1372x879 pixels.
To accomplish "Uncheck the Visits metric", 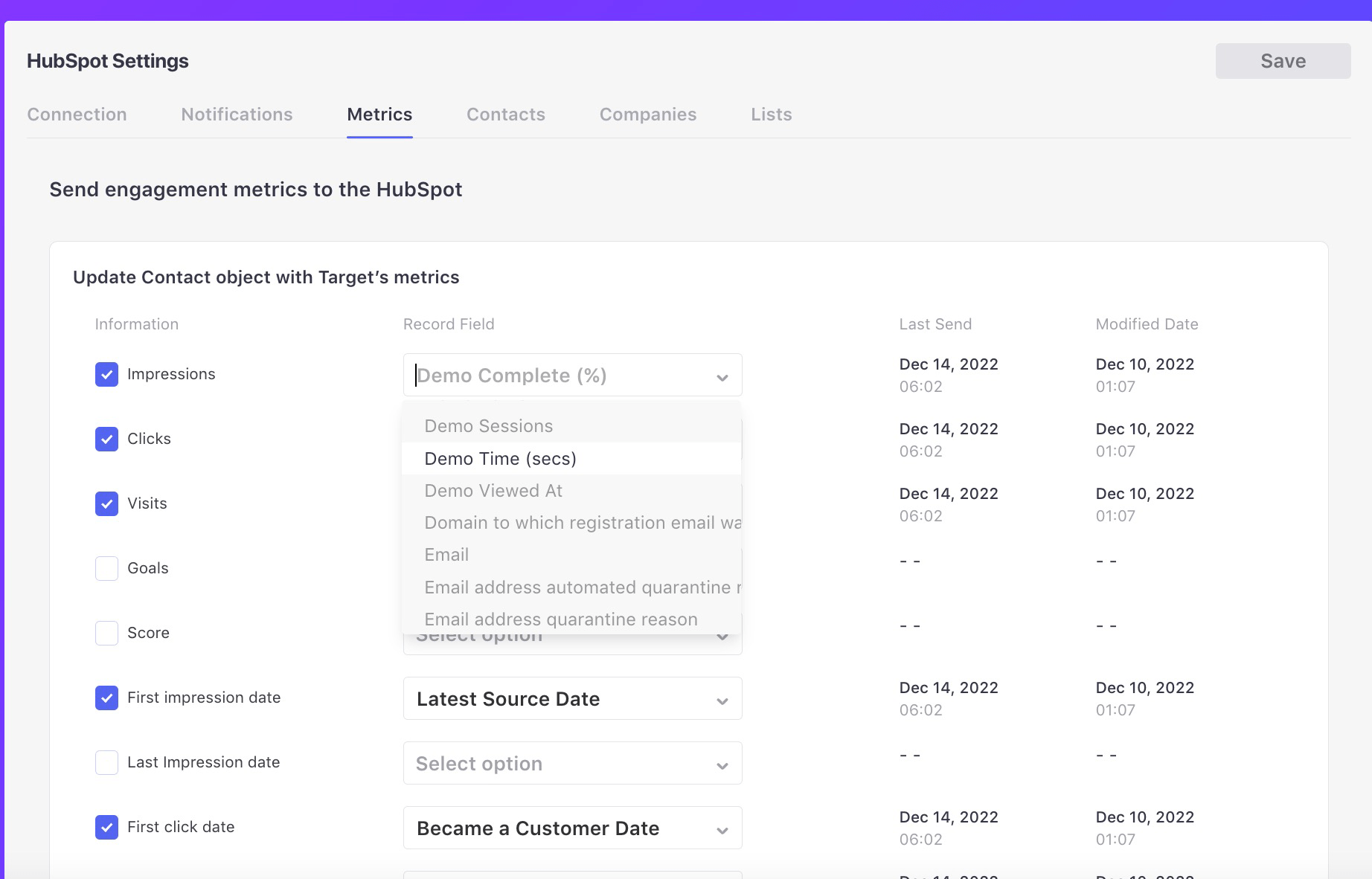I will (x=106, y=503).
